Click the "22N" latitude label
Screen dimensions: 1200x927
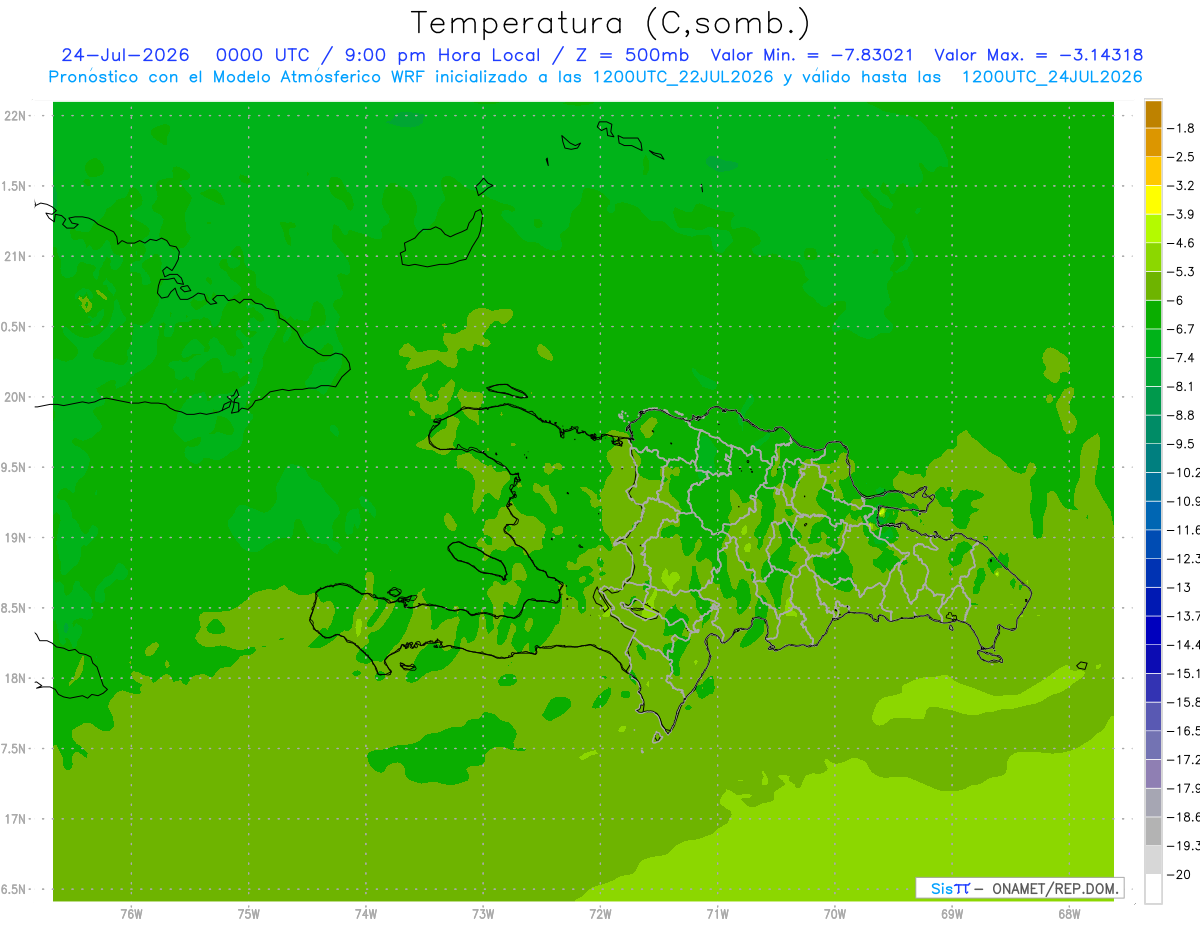coord(16,115)
